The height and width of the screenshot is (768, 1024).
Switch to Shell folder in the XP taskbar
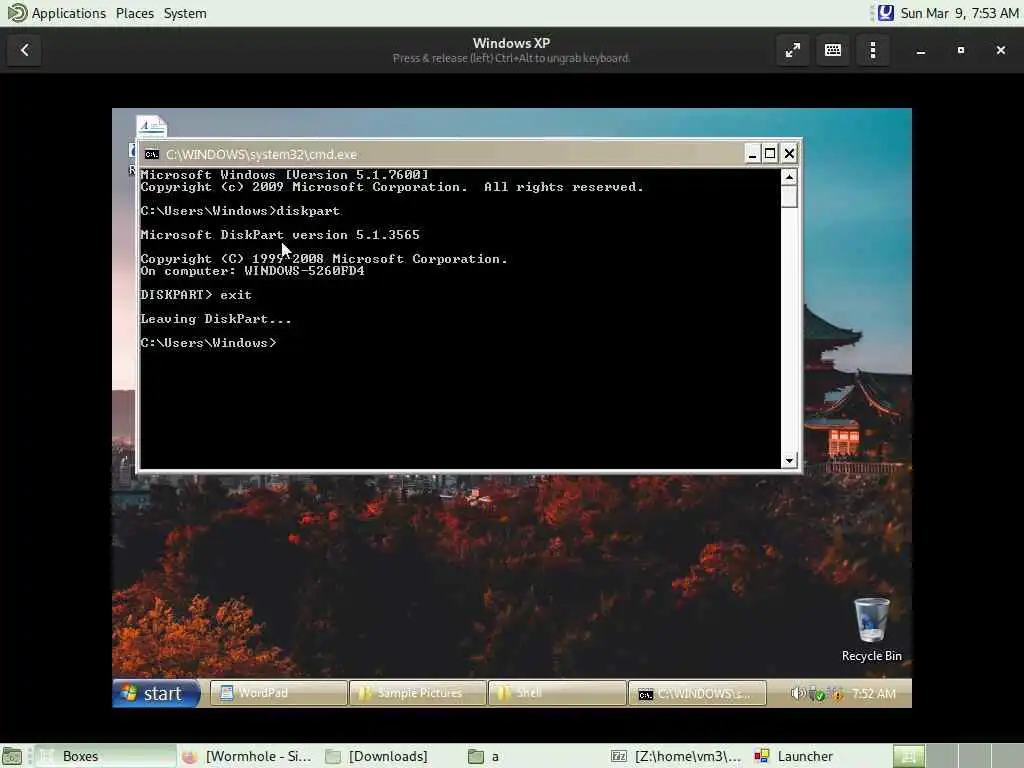click(557, 693)
